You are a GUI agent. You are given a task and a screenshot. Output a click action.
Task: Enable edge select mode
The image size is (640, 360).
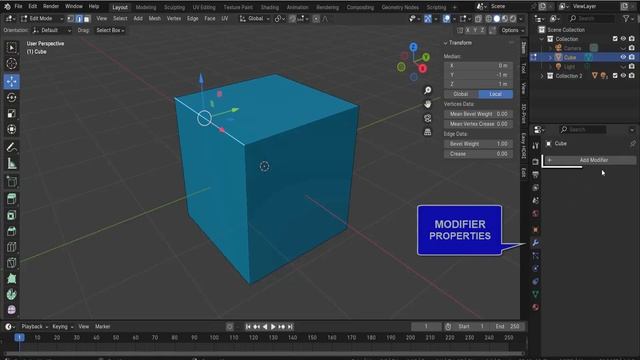[79, 19]
